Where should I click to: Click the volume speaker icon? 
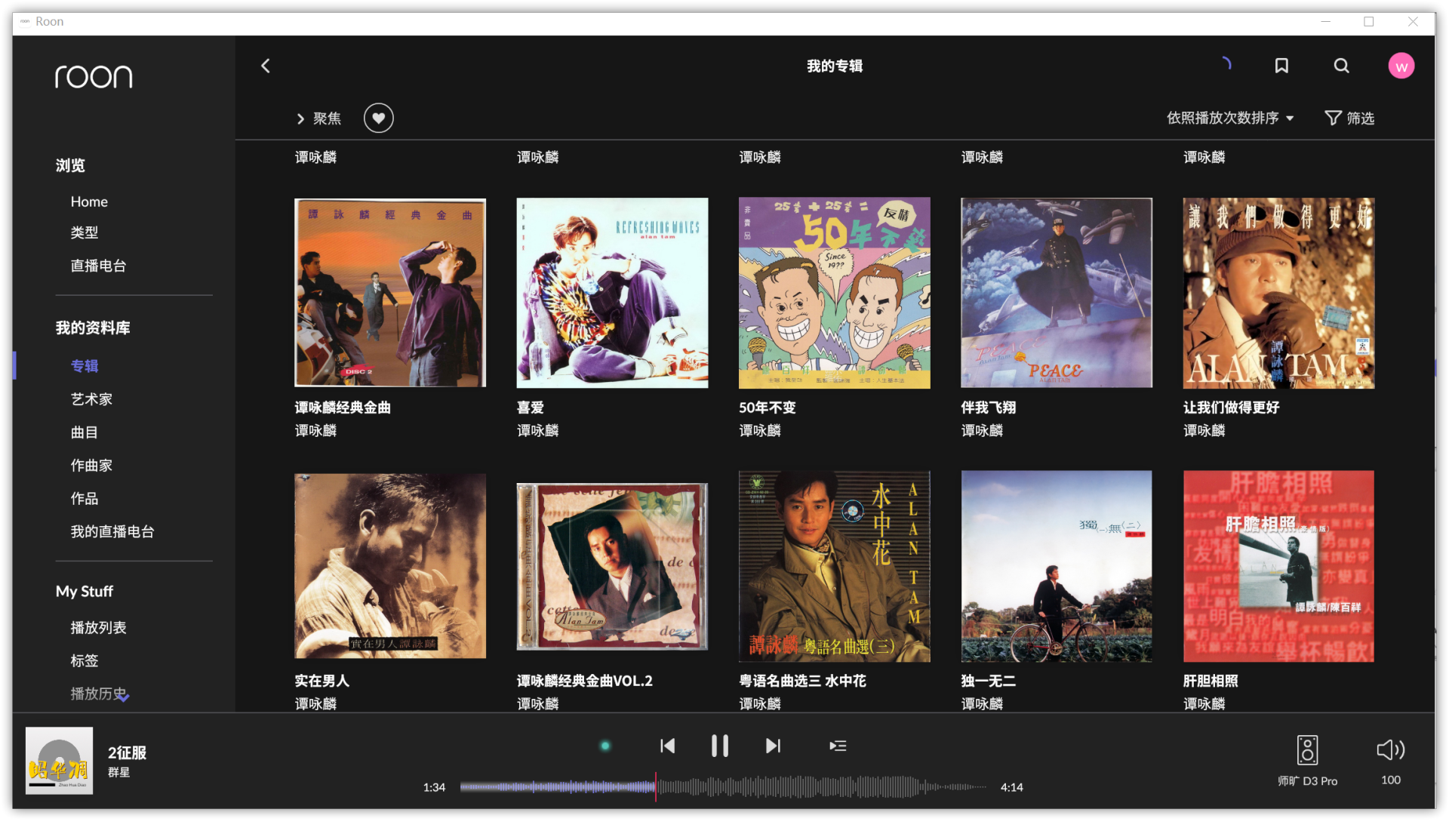[1390, 749]
